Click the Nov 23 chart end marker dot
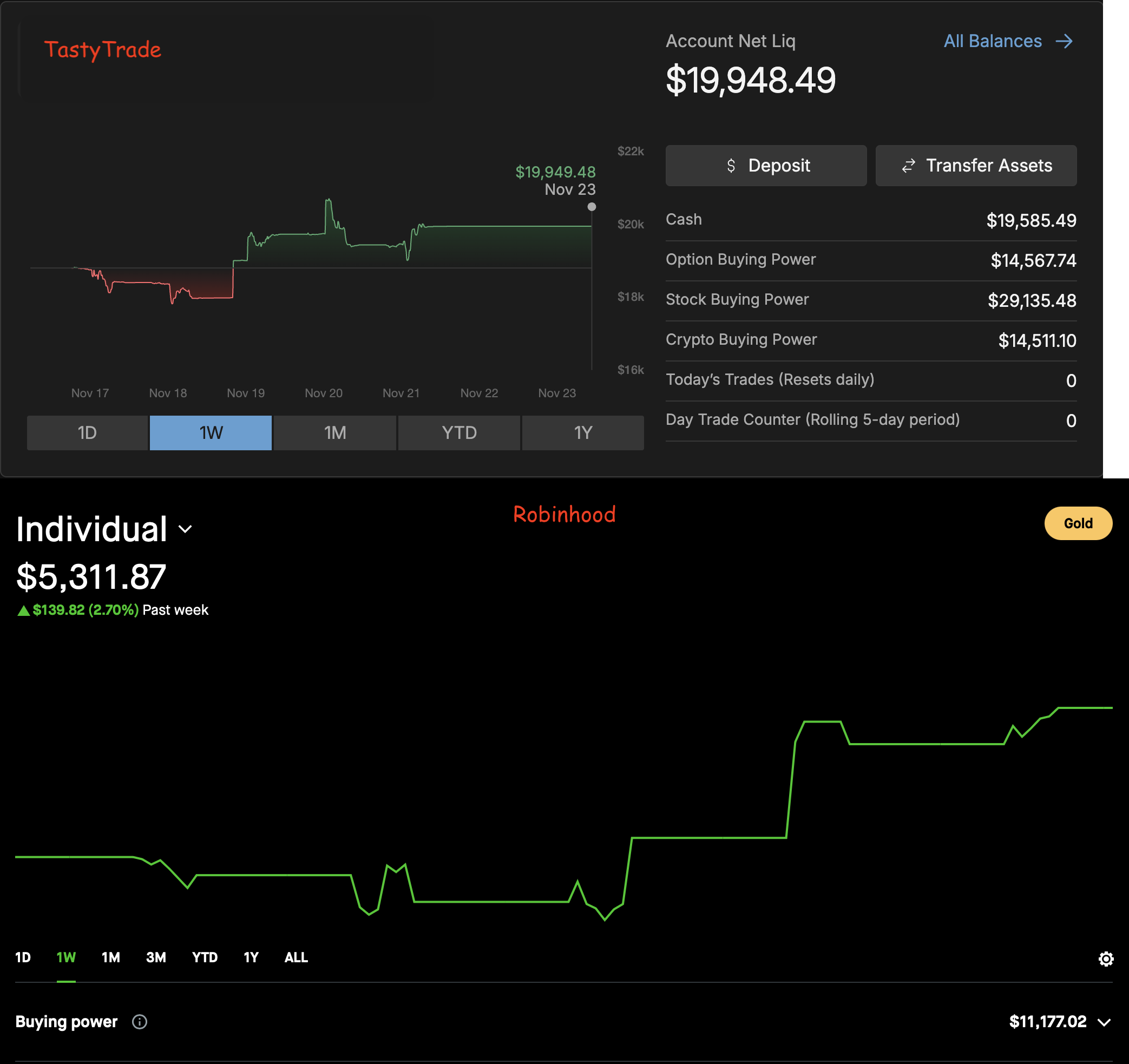The width and height of the screenshot is (1129, 1064). click(x=592, y=207)
